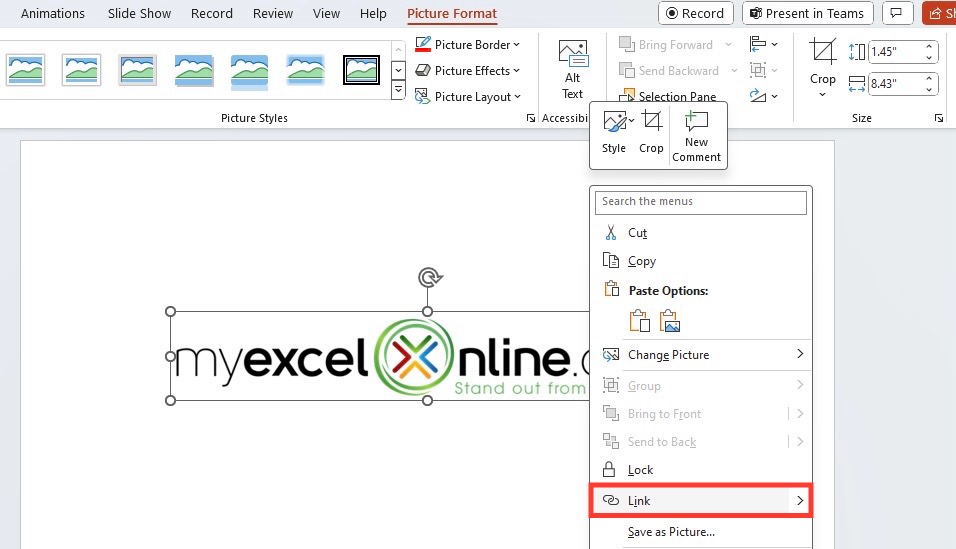Open the comments pane icon
Image resolution: width=956 pixels, height=549 pixels.
(896, 13)
